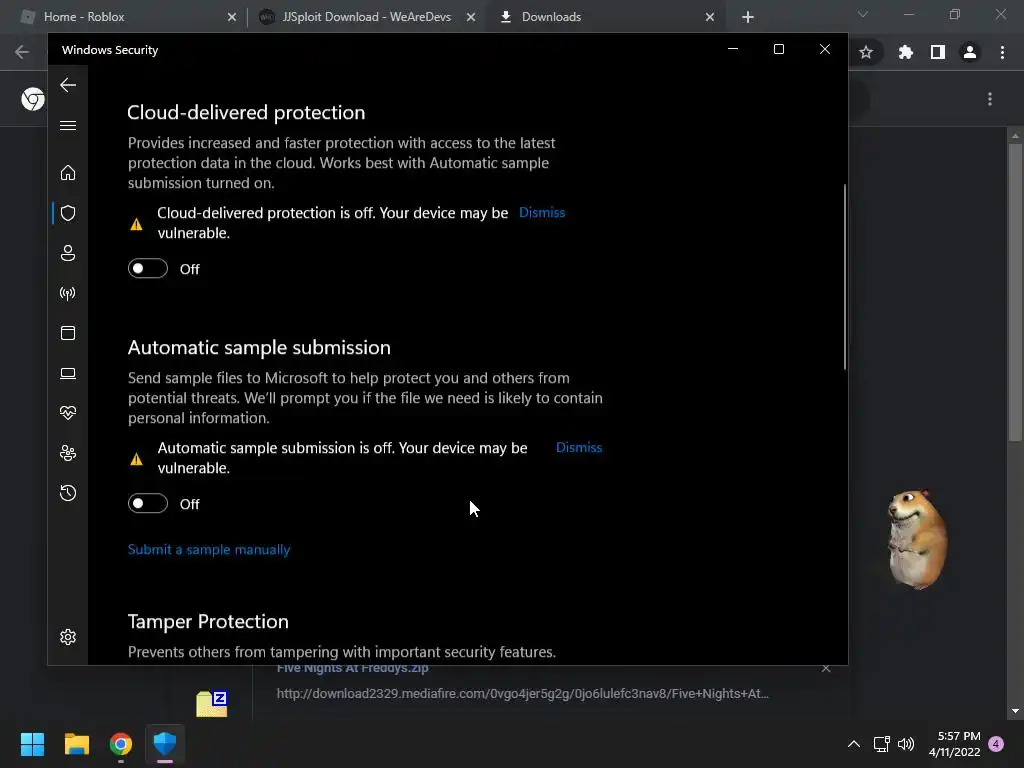Open the notification center badge
Screen dimensions: 1024x768
(996, 744)
